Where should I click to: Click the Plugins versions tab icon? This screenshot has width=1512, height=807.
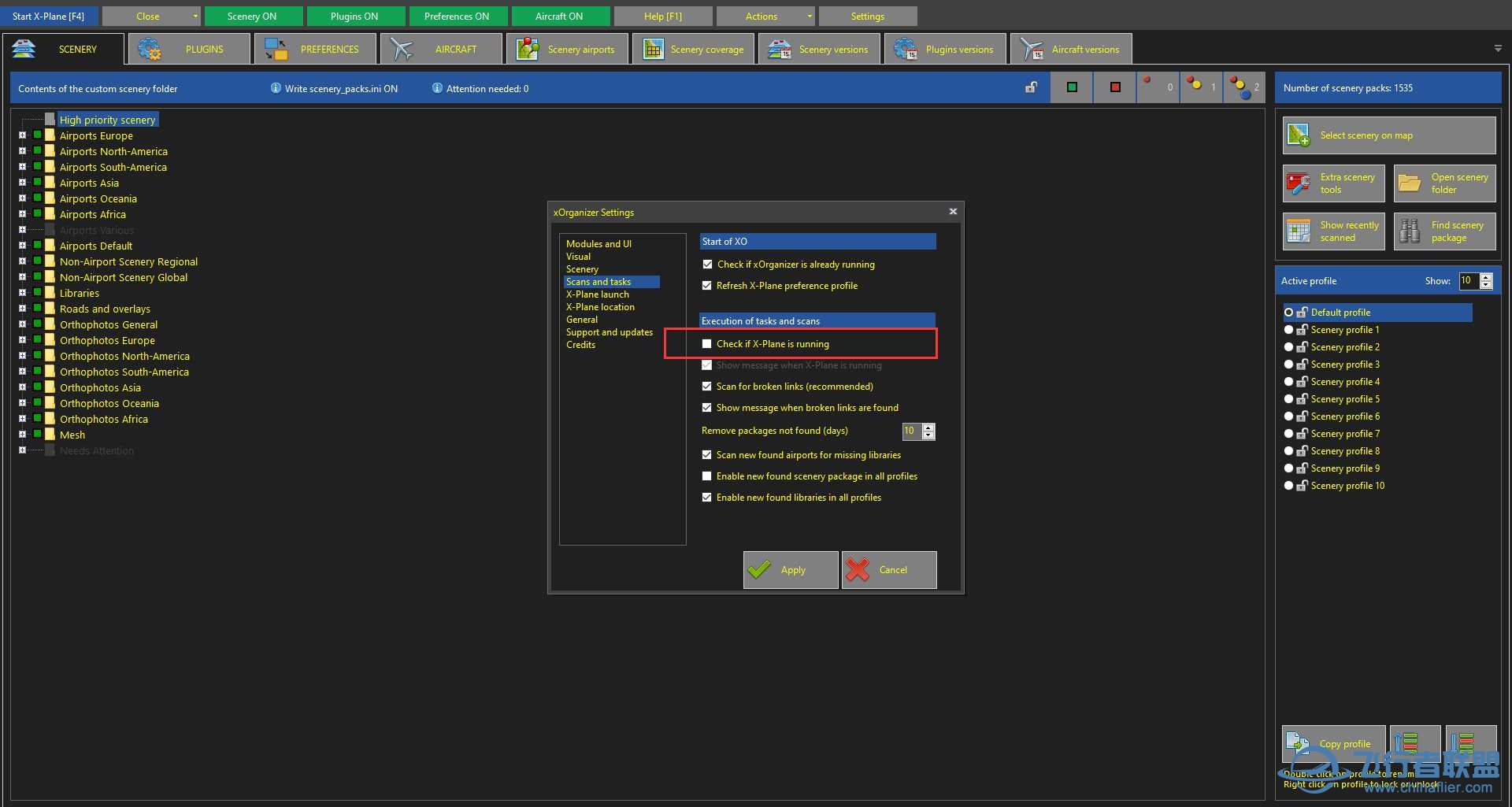click(906, 49)
